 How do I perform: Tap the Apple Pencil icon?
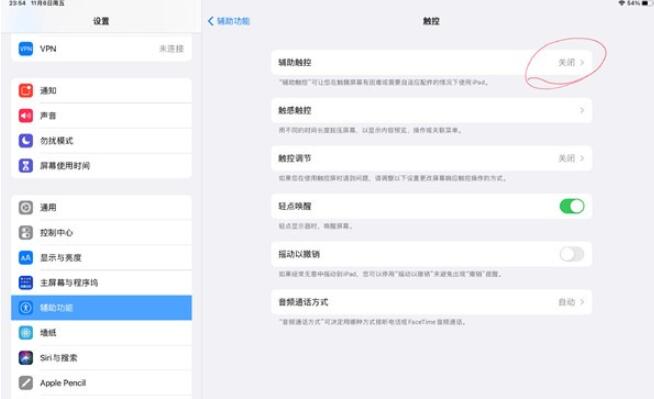[25, 383]
